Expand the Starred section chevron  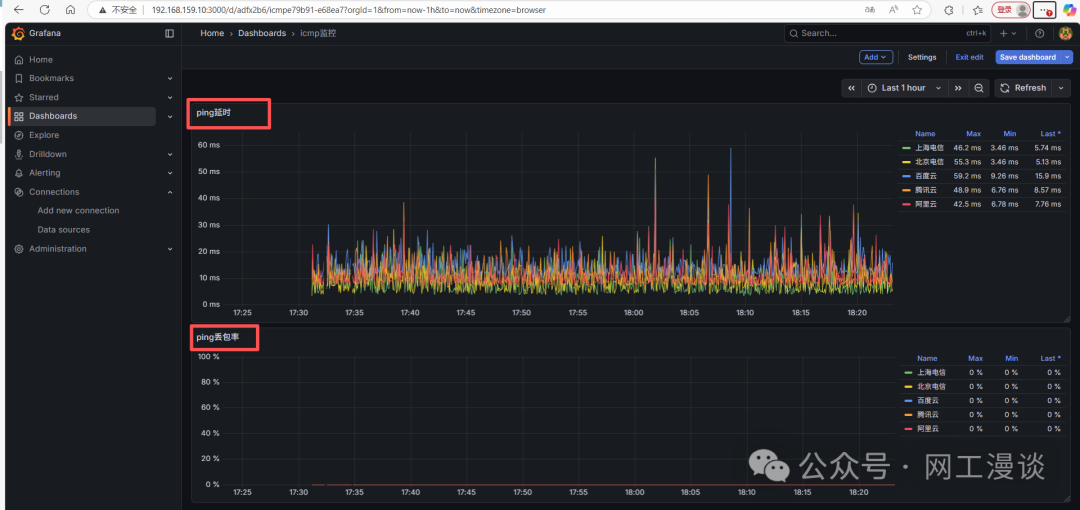tap(170, 97)
